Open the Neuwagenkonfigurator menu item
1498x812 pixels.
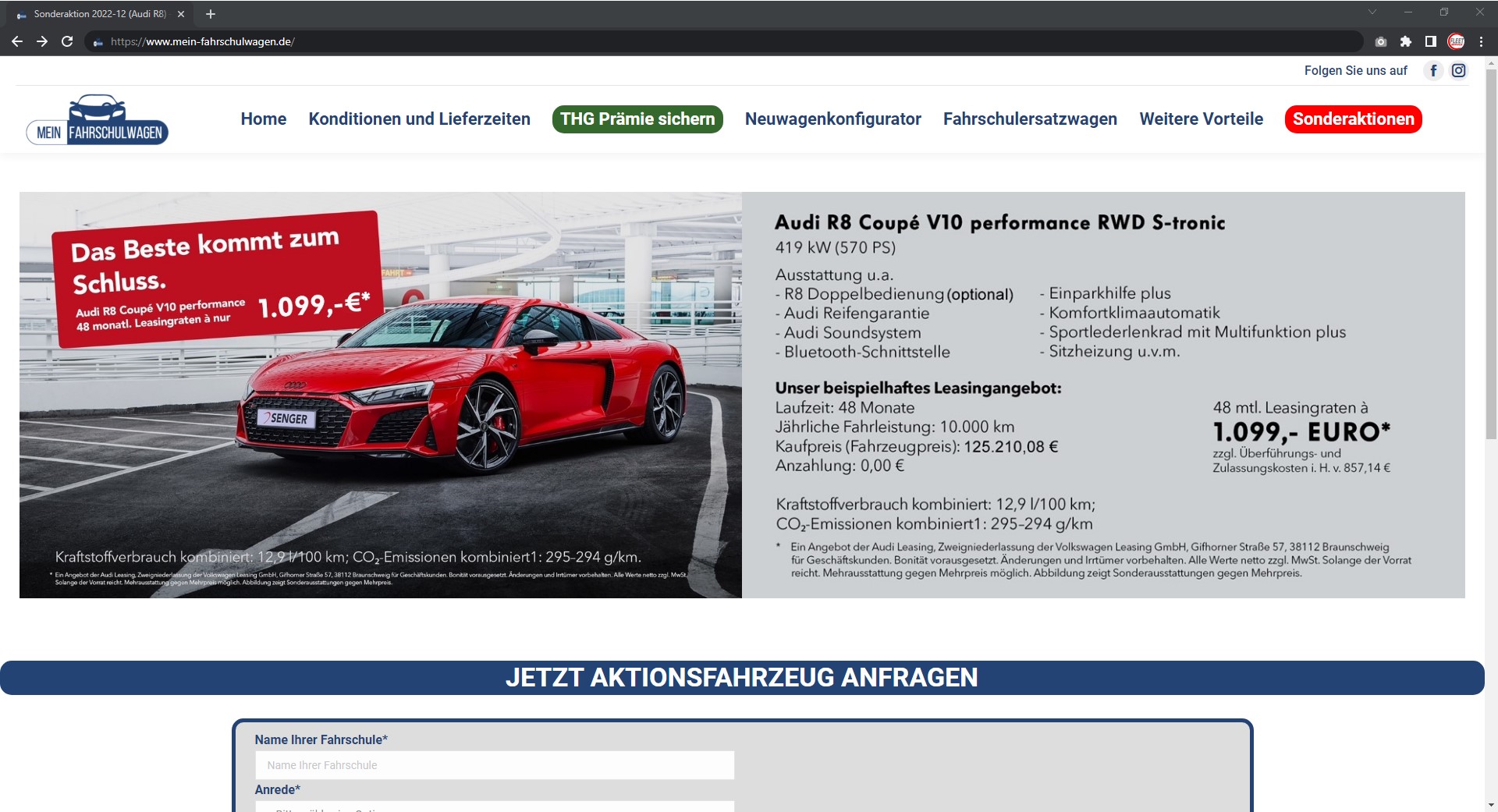click(833, 119)
